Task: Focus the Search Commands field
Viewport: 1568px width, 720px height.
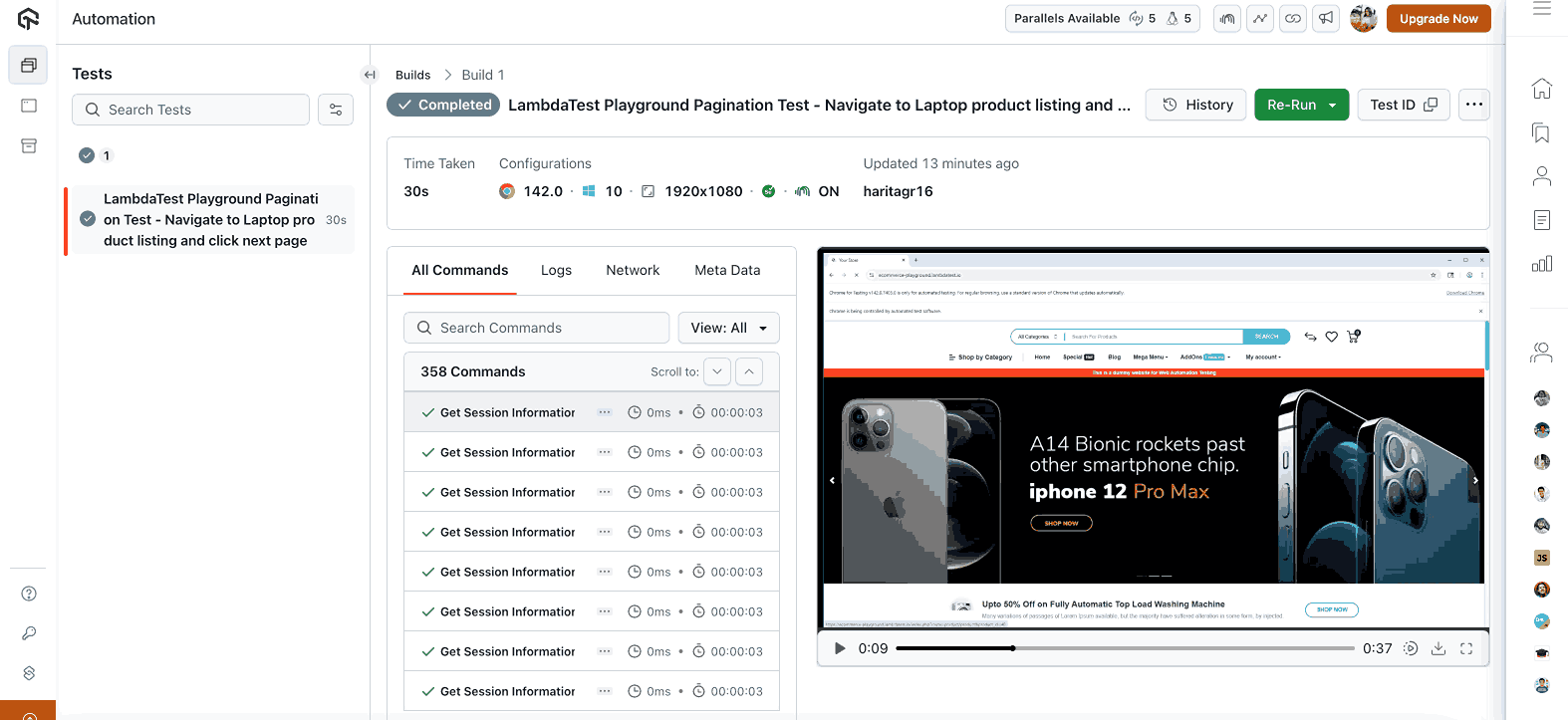Action: (x=536, y=328)
